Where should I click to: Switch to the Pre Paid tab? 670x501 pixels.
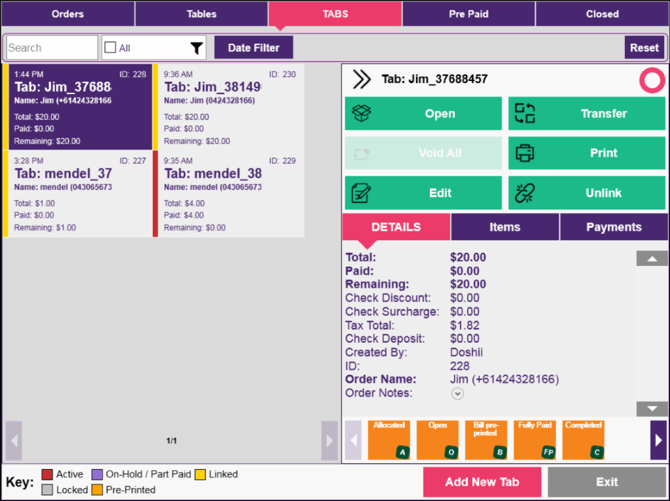468,14
